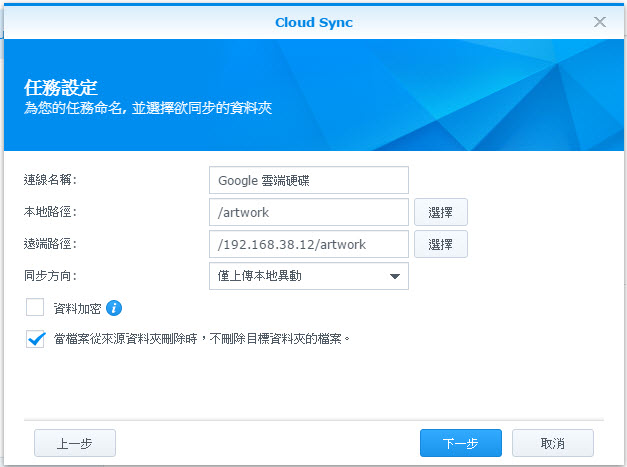Cancel the task setup with 取消
This screenshot has width=627, height=467.
click(553, 443)
